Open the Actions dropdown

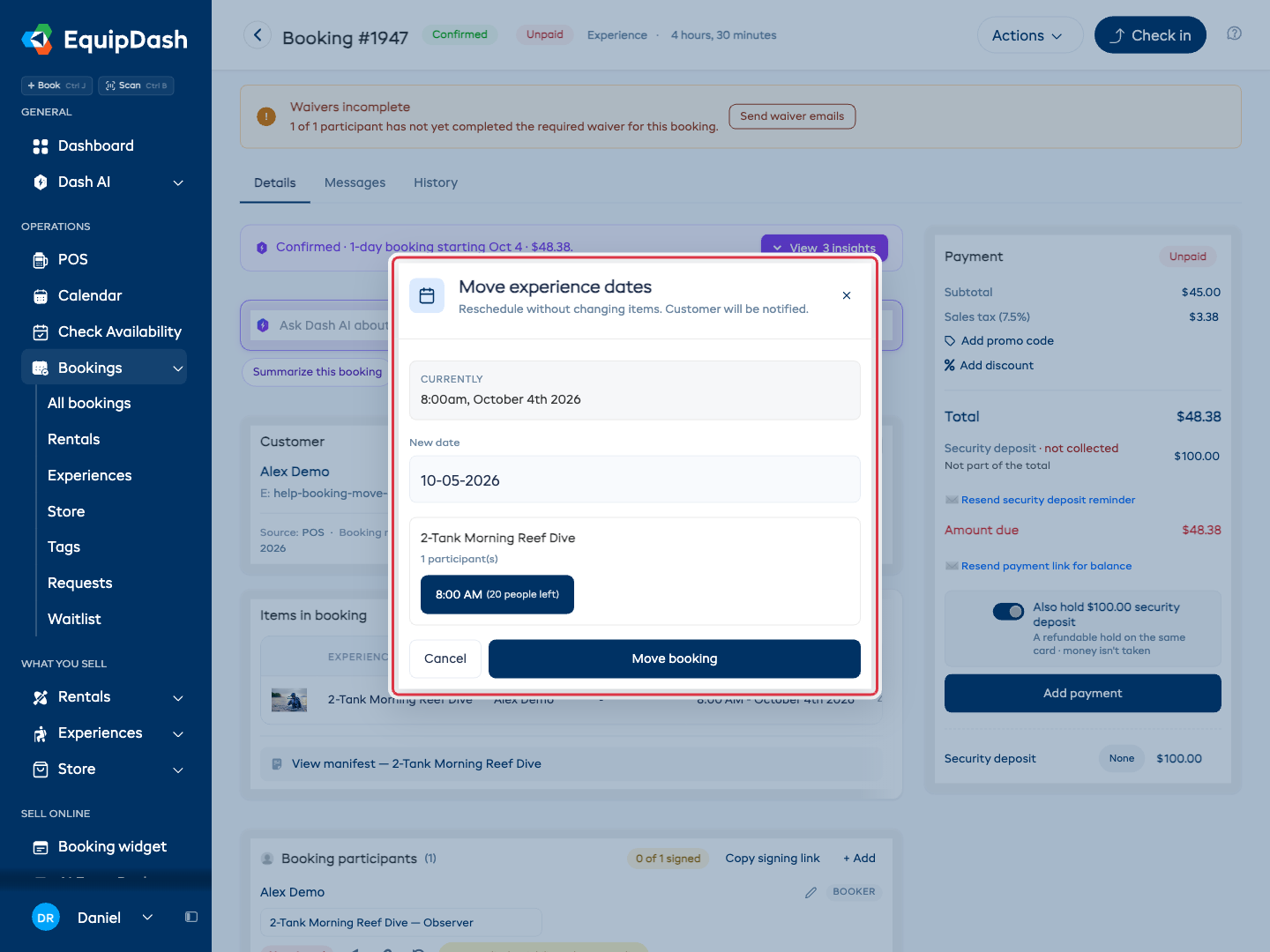(x=1029, y=35)
